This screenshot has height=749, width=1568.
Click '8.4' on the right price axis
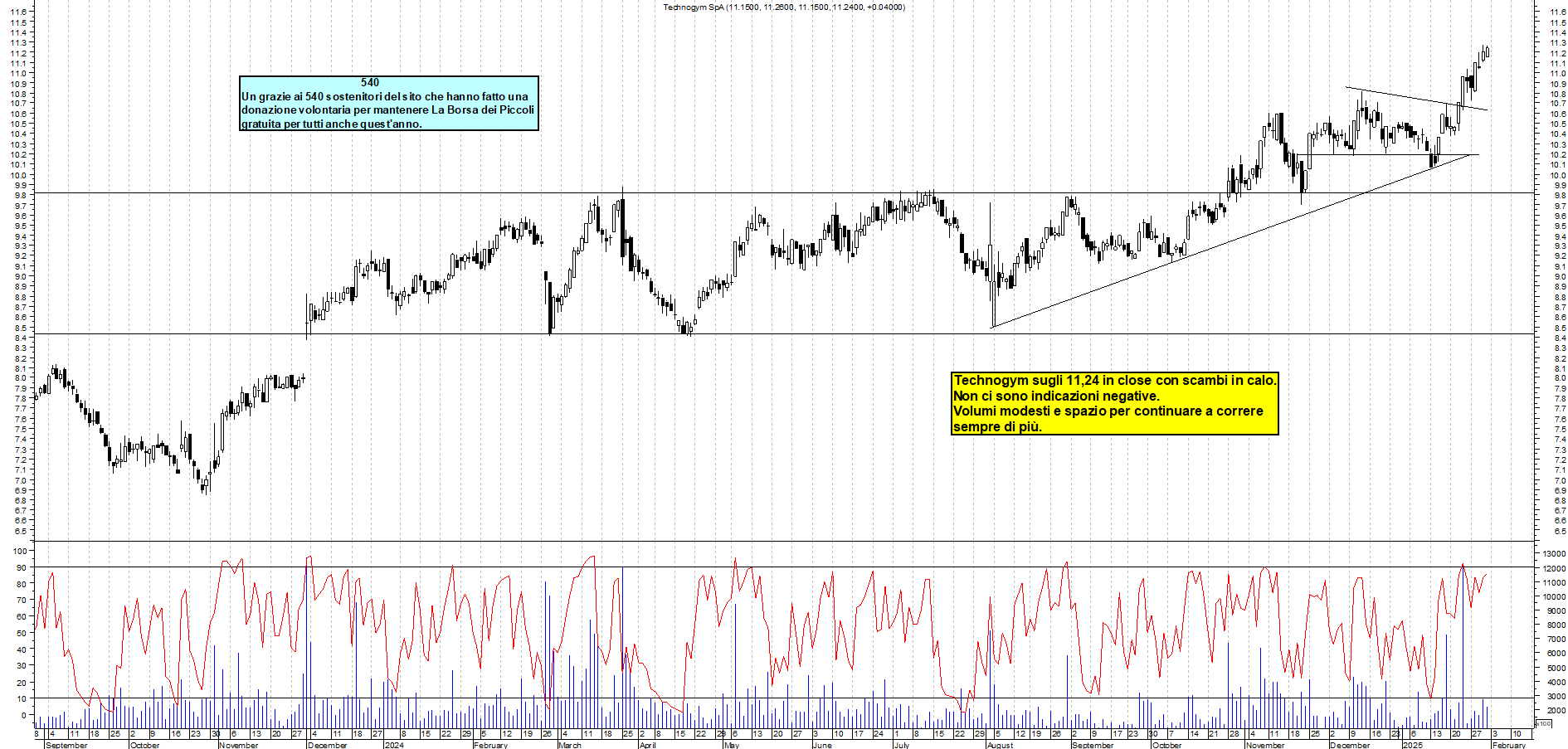[x=1559, y=338]
